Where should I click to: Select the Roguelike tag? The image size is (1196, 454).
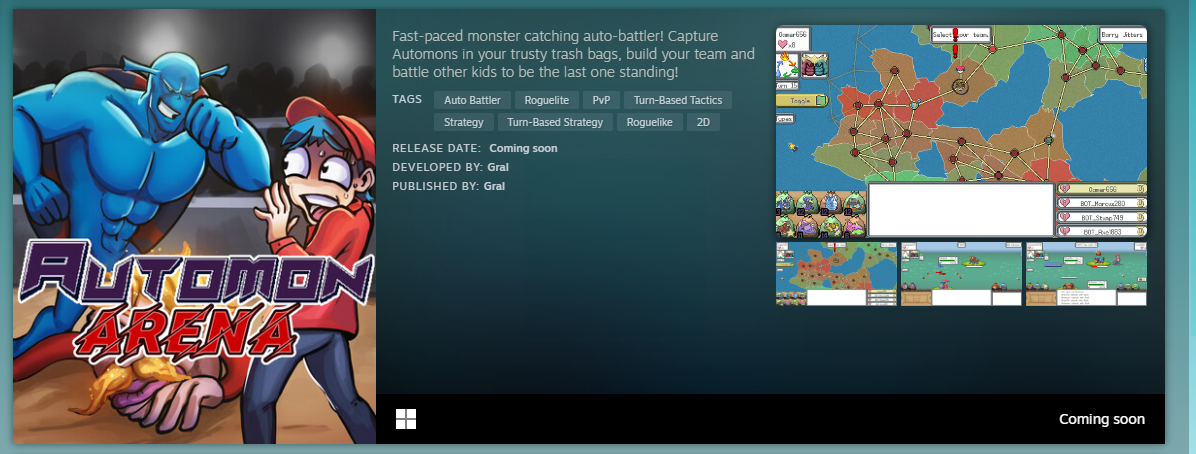click(x=650, y=122)
